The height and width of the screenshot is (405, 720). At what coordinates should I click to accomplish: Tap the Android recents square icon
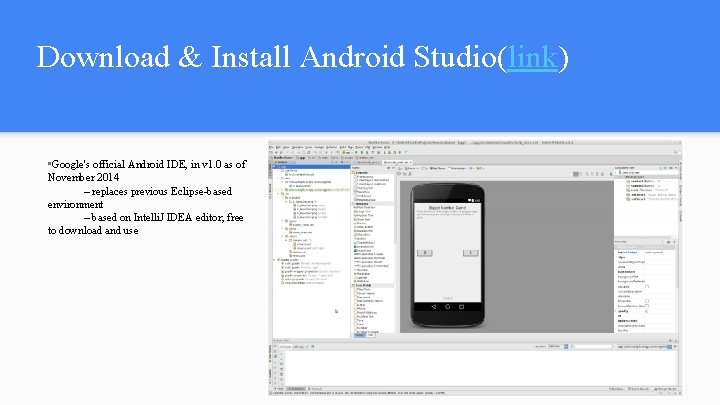coord(461,307)
